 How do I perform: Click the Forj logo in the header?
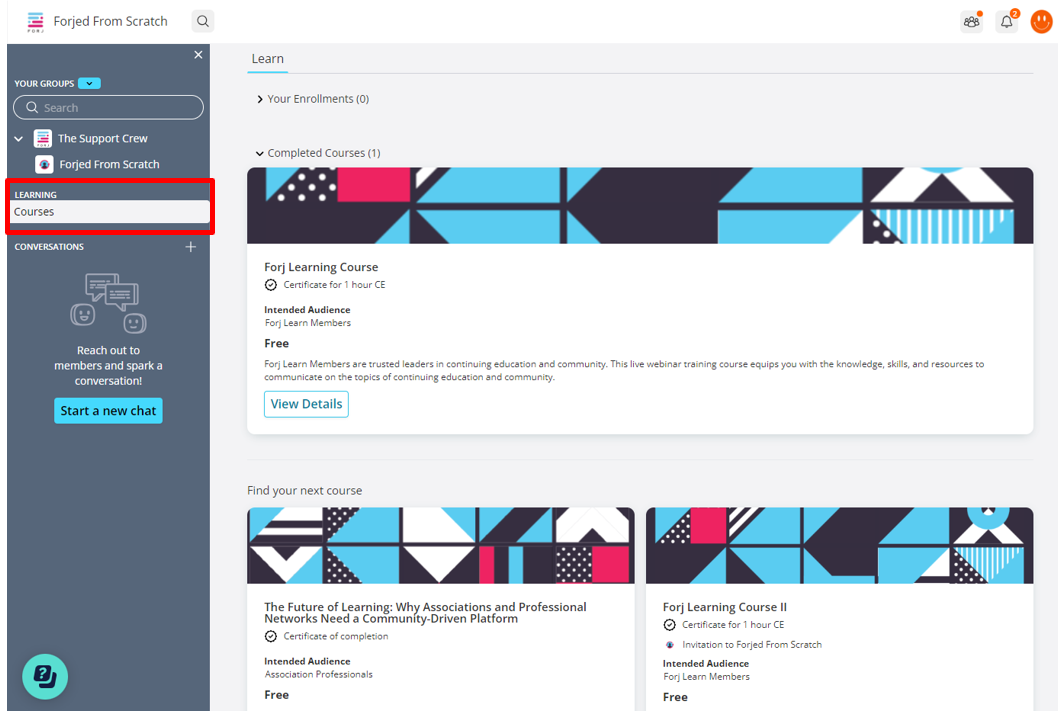(x=35, y=22)
